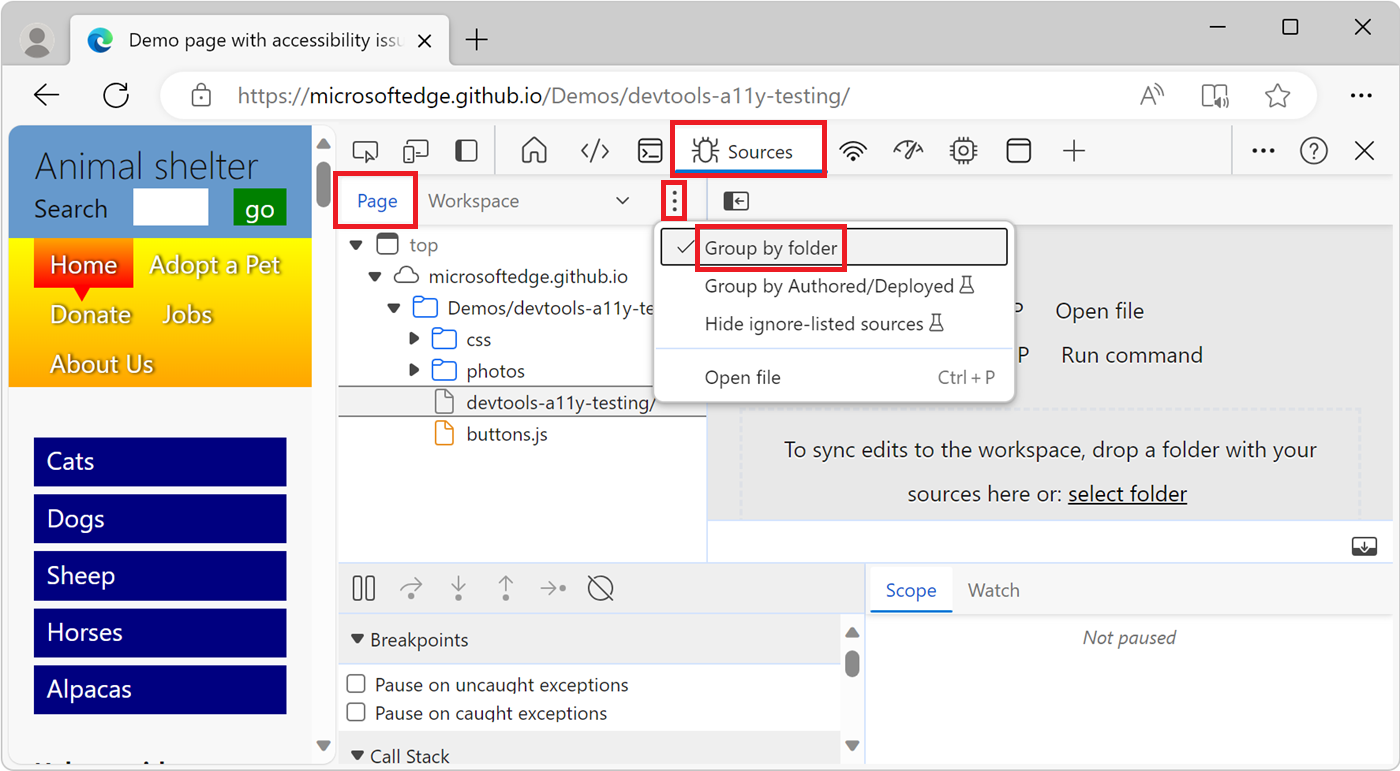Enable Pause on uncaught exceptions
1400x771 pixels.
click(356, 684)
